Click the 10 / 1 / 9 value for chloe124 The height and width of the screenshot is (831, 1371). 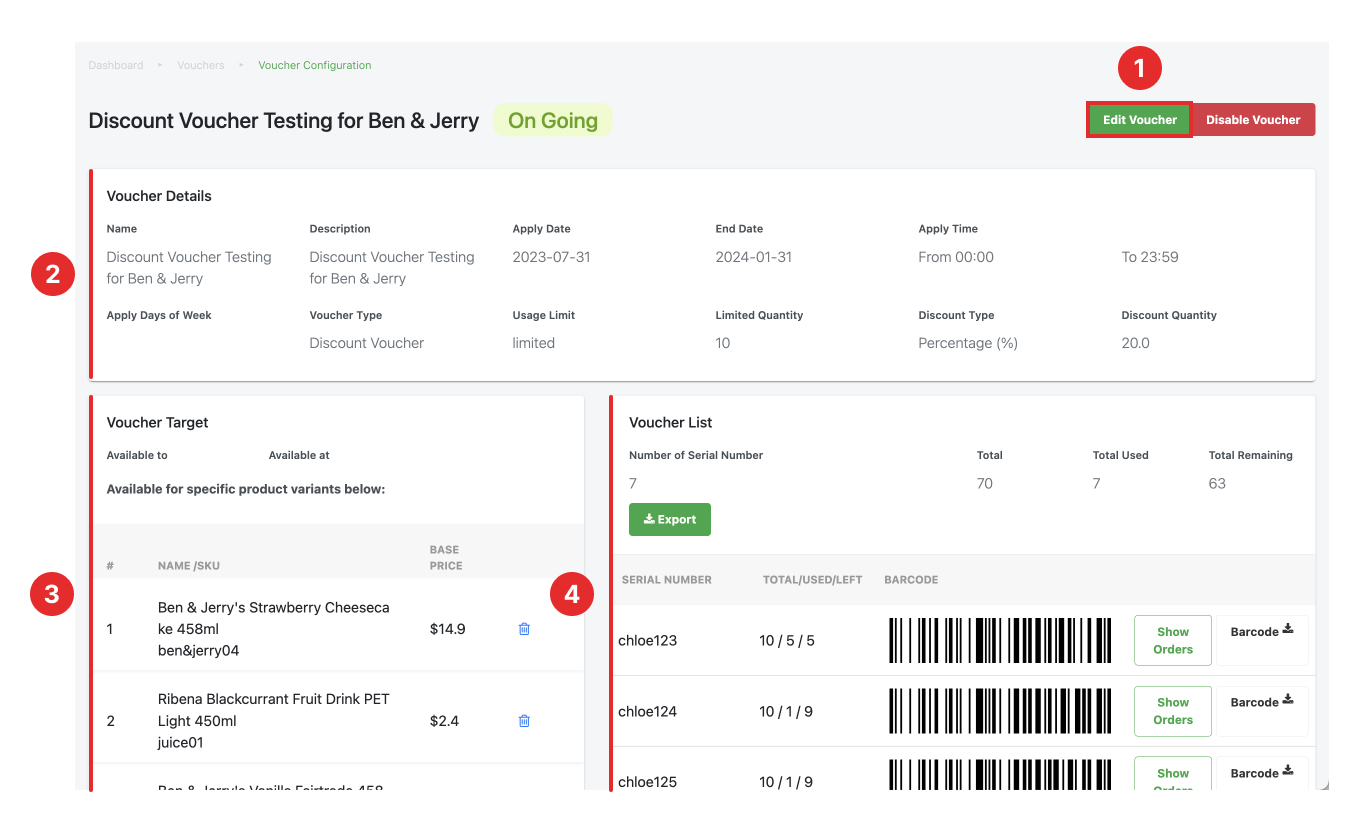click(x=786, y=712)
